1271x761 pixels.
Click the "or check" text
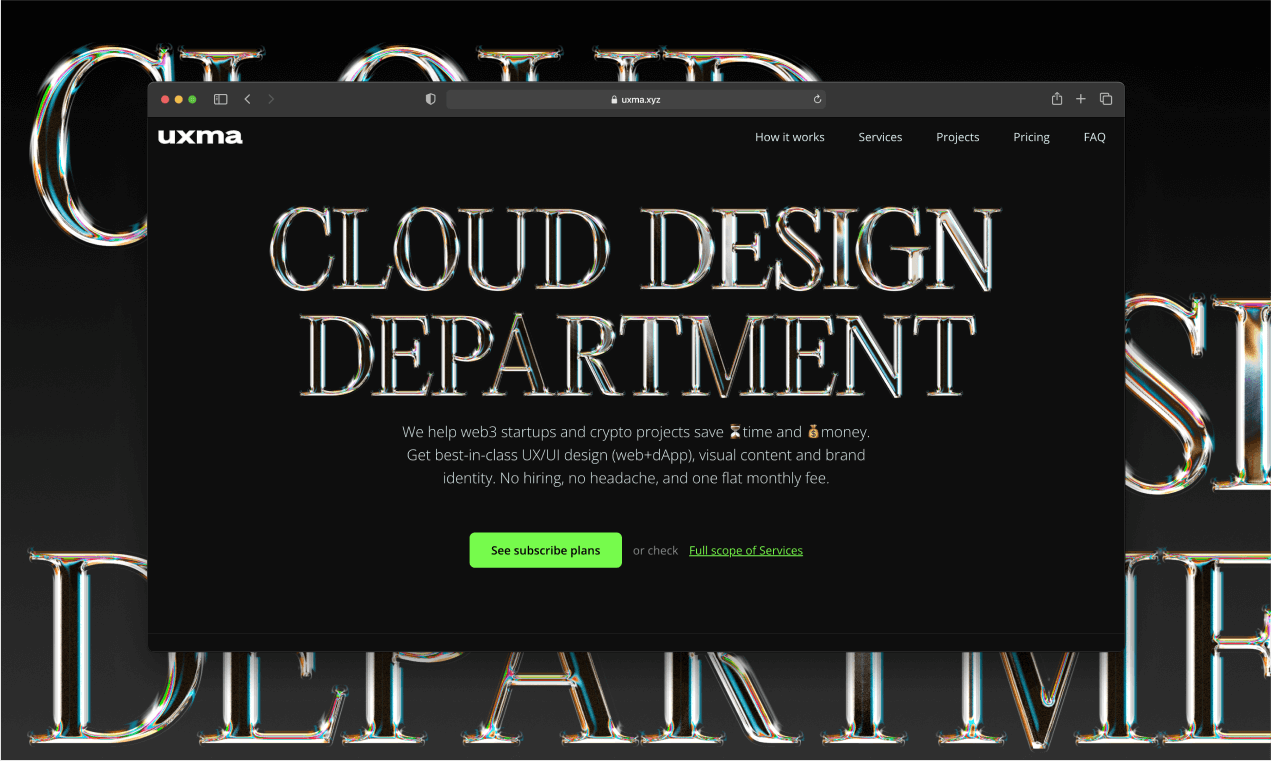tap(655, 550)
